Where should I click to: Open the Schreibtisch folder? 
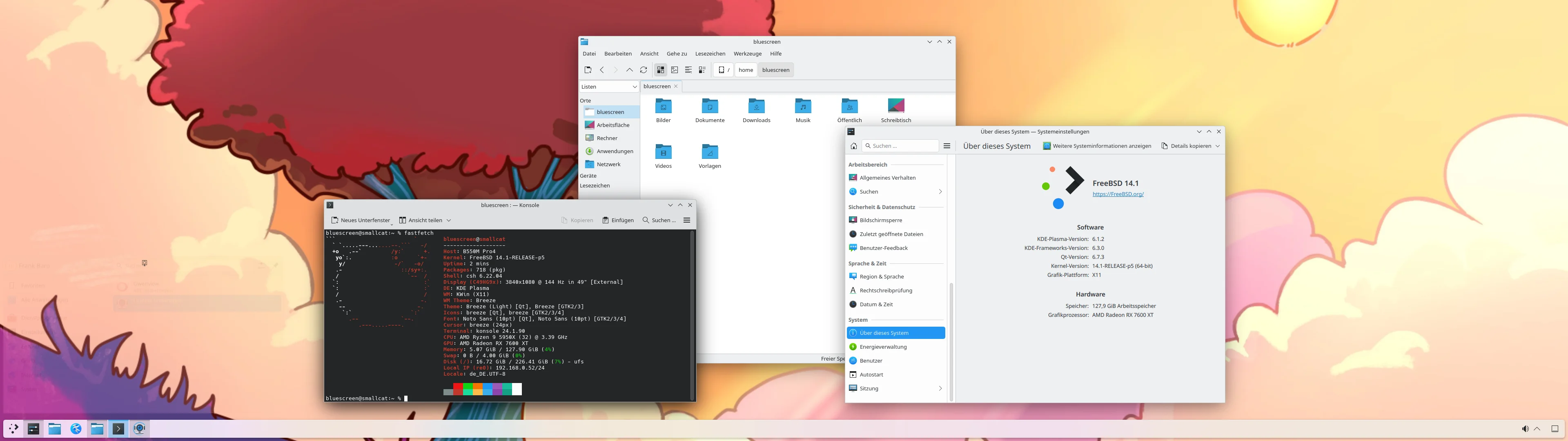click(896, 111)
